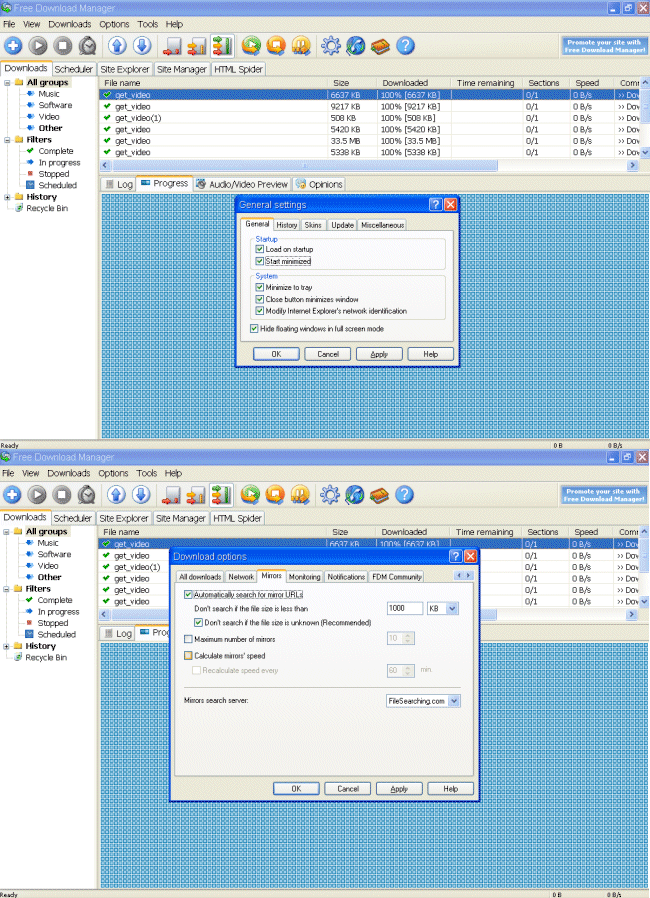Click the blue plus Add download icon in upper window
Viewport: 650px width, 898px height.
tap(13, 46)
